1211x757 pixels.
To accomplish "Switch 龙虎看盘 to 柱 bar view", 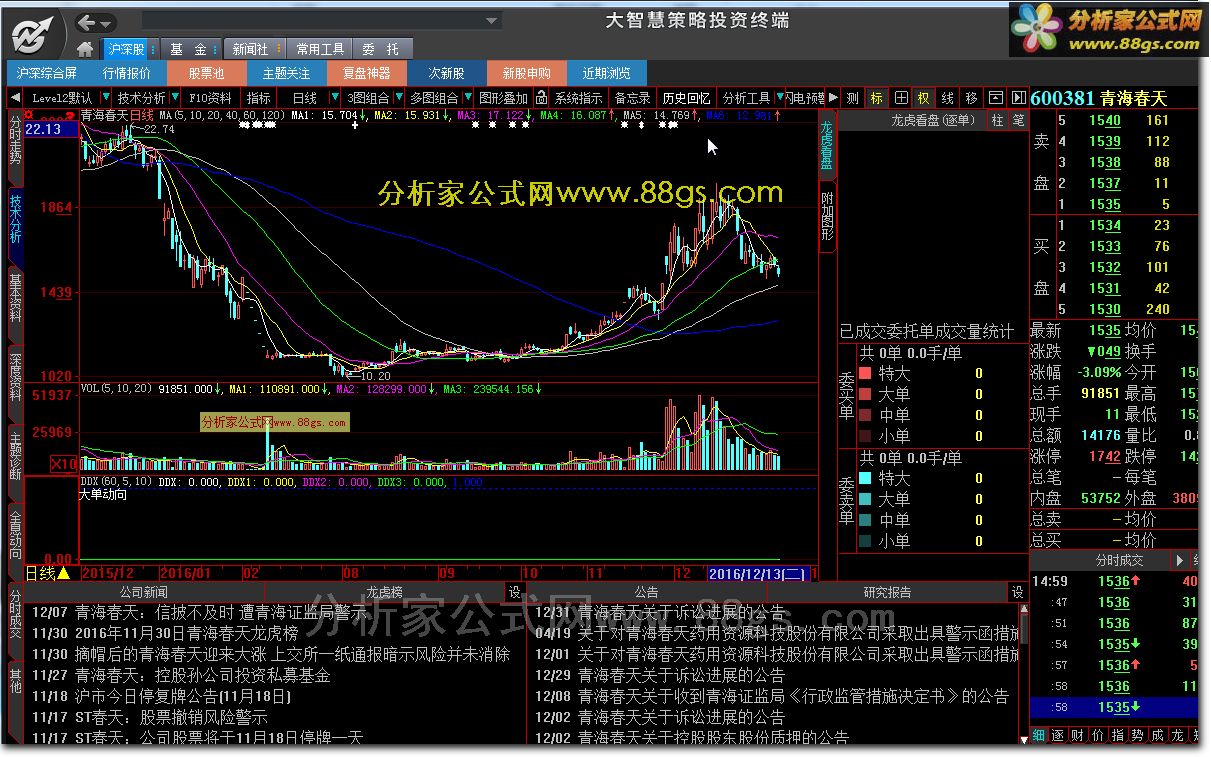I will pyautogui.click(x=997, y=120).
